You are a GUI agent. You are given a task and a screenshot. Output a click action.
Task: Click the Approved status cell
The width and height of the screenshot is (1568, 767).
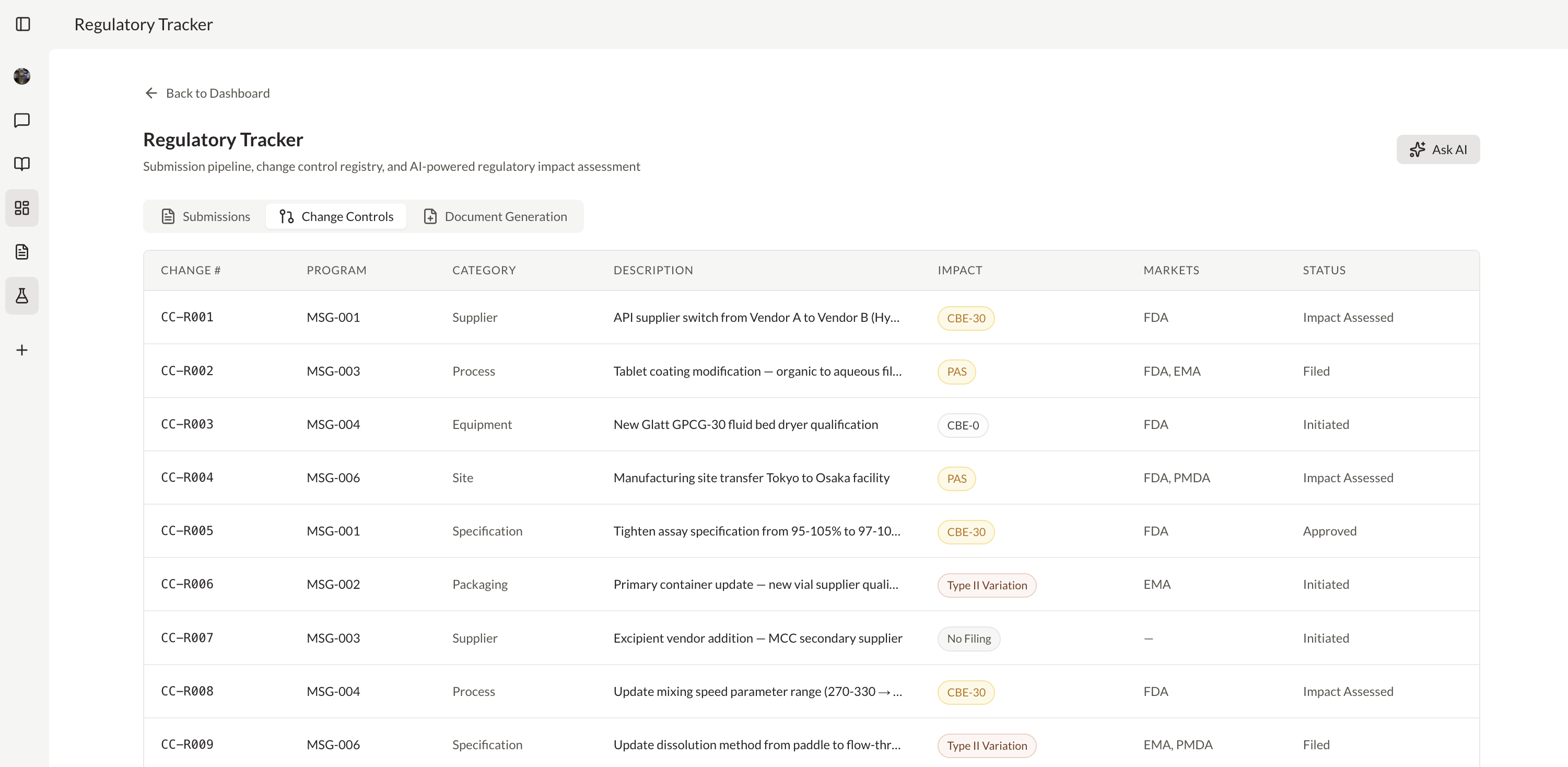coord(1329,531)
